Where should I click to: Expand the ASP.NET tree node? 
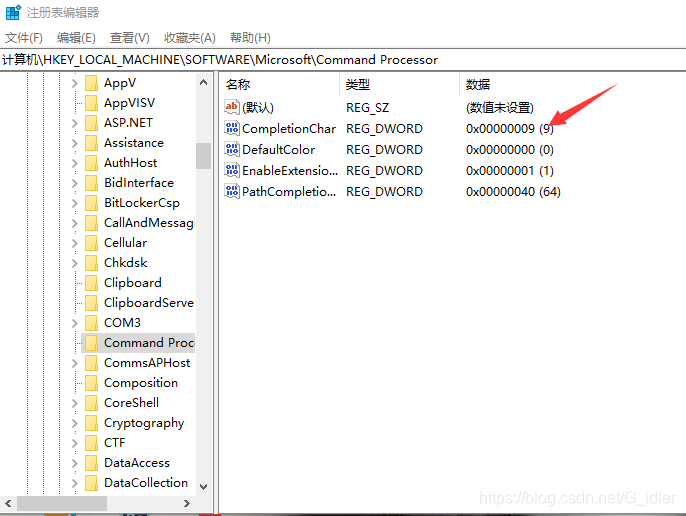(74, 123)
